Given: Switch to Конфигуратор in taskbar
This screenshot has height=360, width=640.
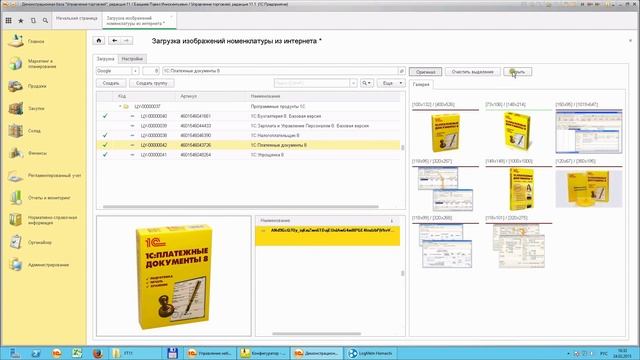Looking at the screenshot, I should tap(263, 353).
